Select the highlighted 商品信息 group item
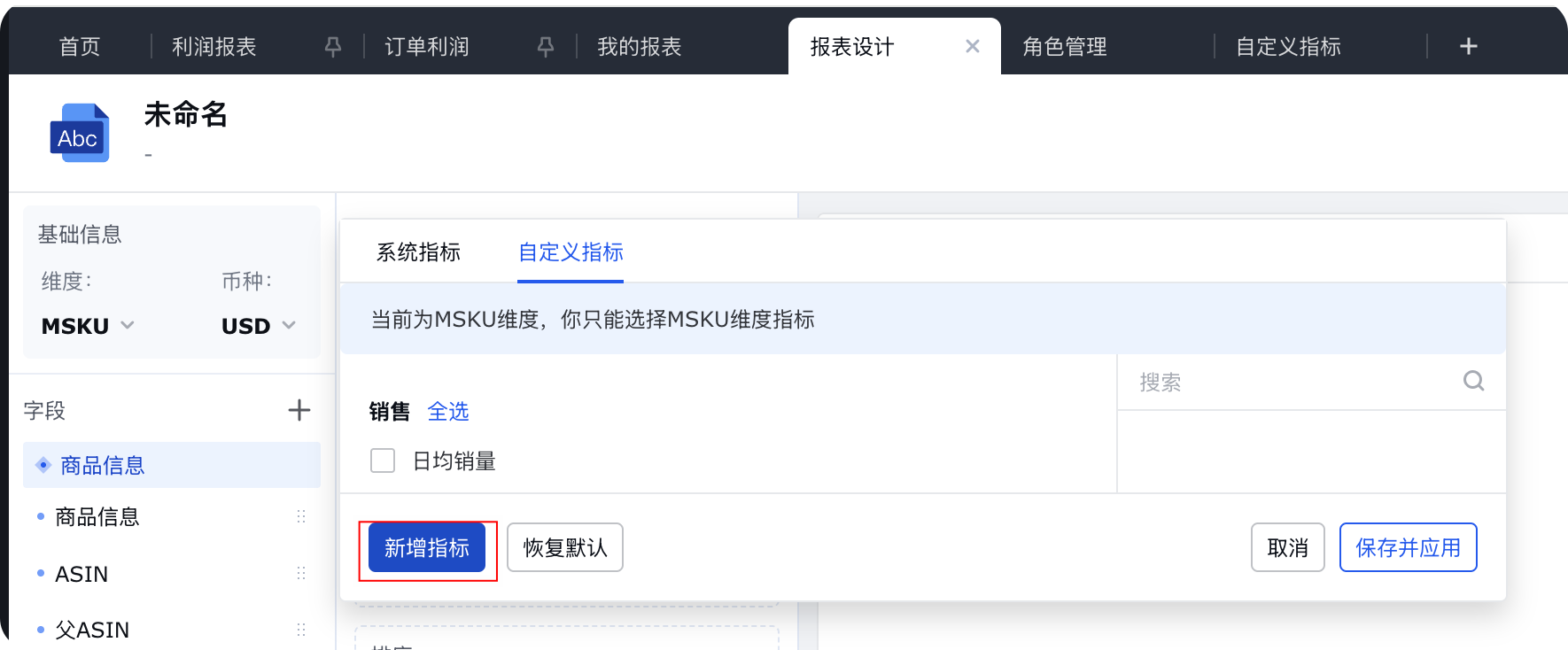 point(172,465)
